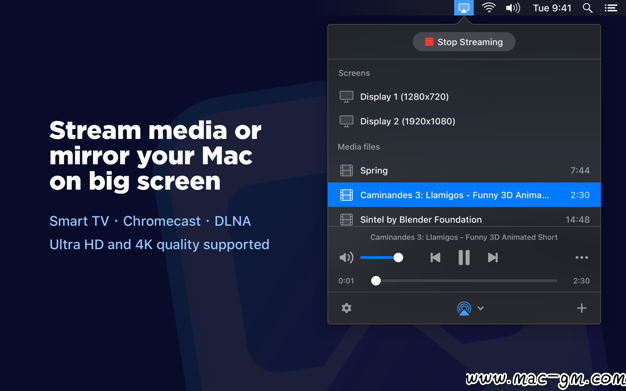Viewport: 626px width, 391px height.
Task: Click the monitor icon beside Display 1
Action: [346, 97]
